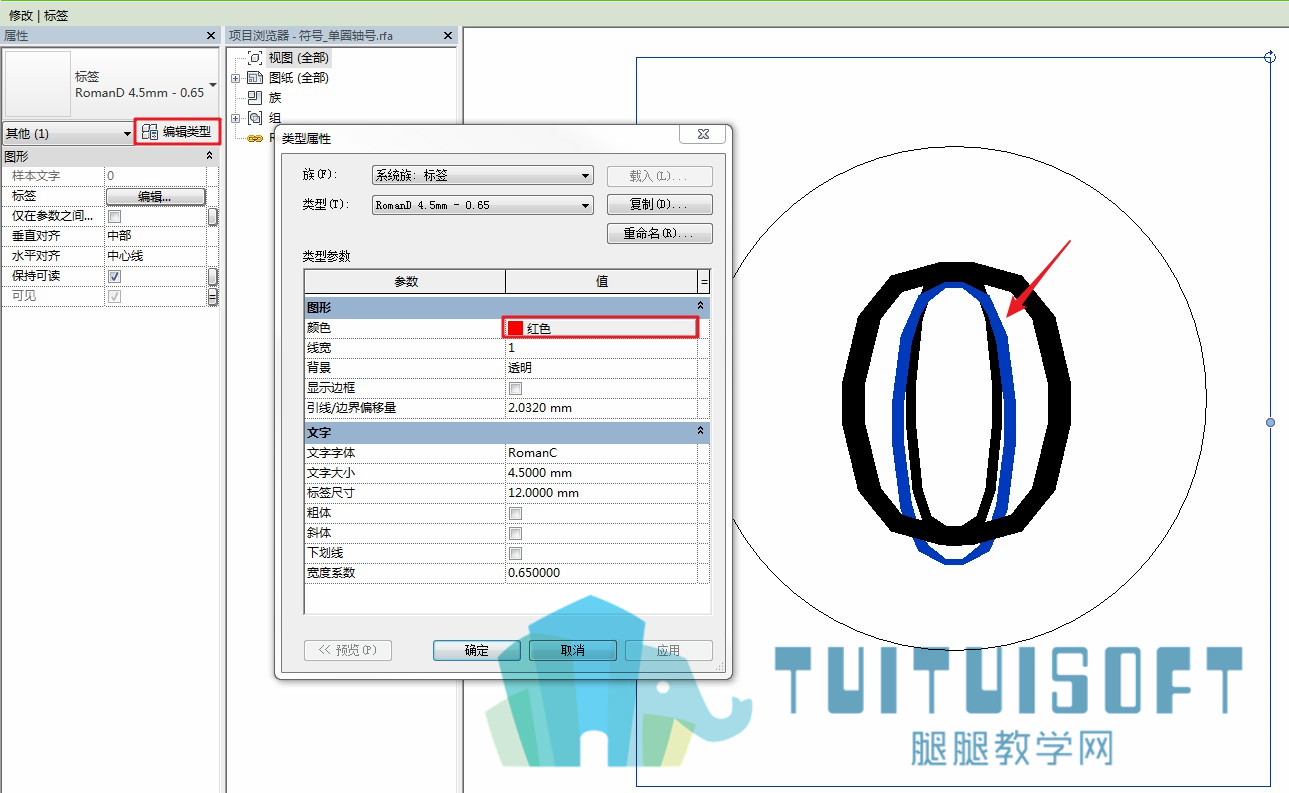Screen dimensions: 1289x793
Task: Click the Edit Type (编辑类型) button
Action: 176,132
